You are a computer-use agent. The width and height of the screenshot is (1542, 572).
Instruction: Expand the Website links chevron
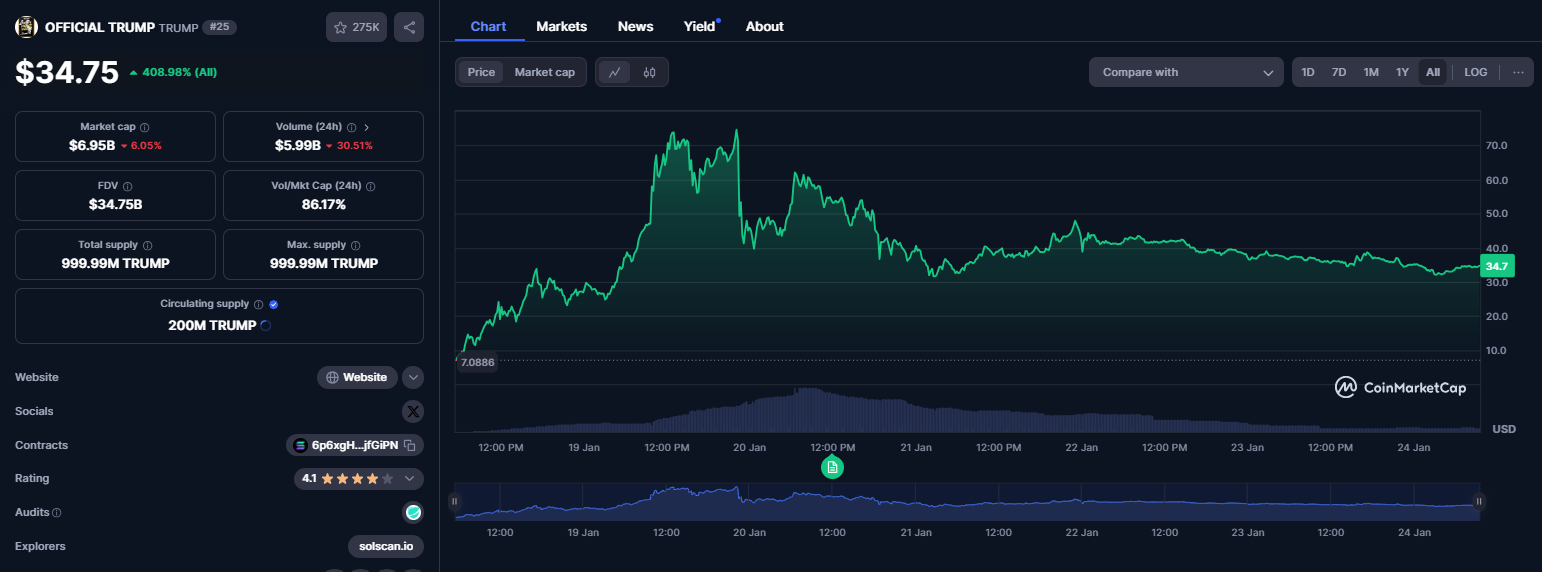pos(413,377)
